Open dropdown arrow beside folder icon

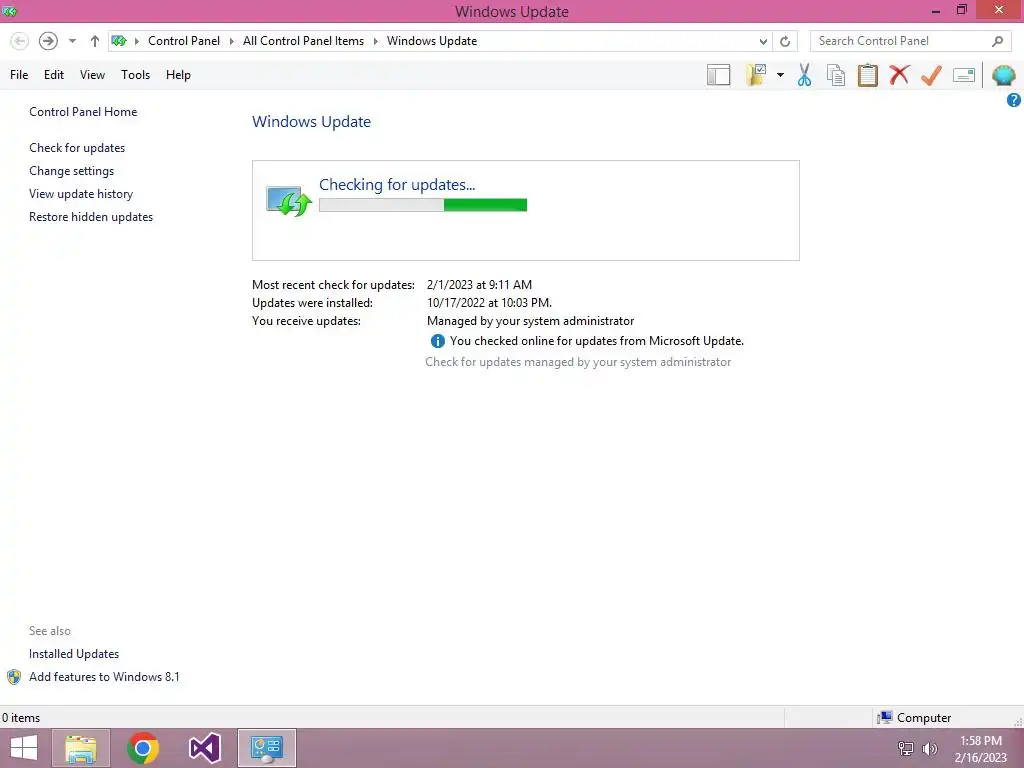tap(780, 75)
